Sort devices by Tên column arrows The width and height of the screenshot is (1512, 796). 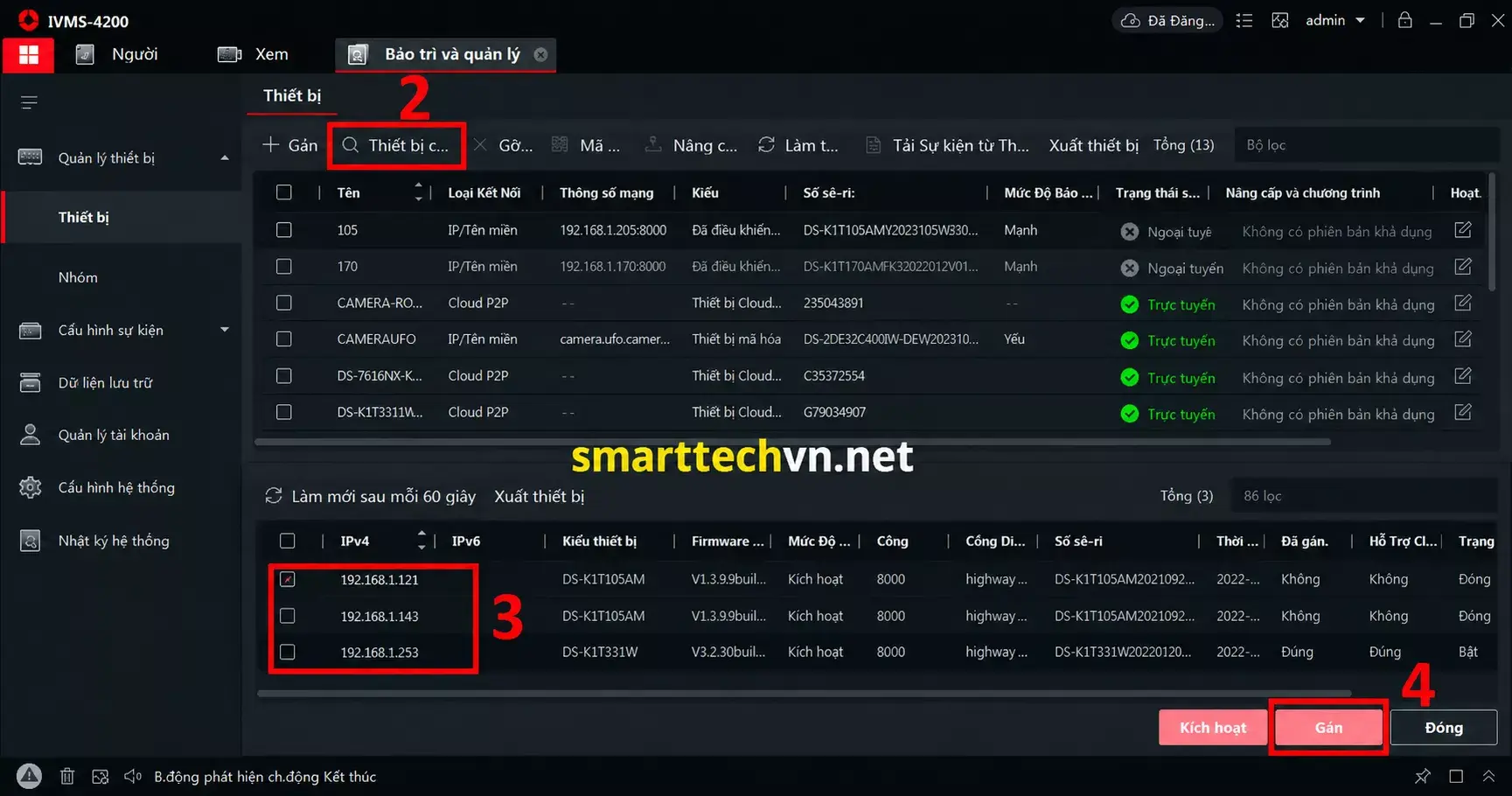tap(418, 192)
